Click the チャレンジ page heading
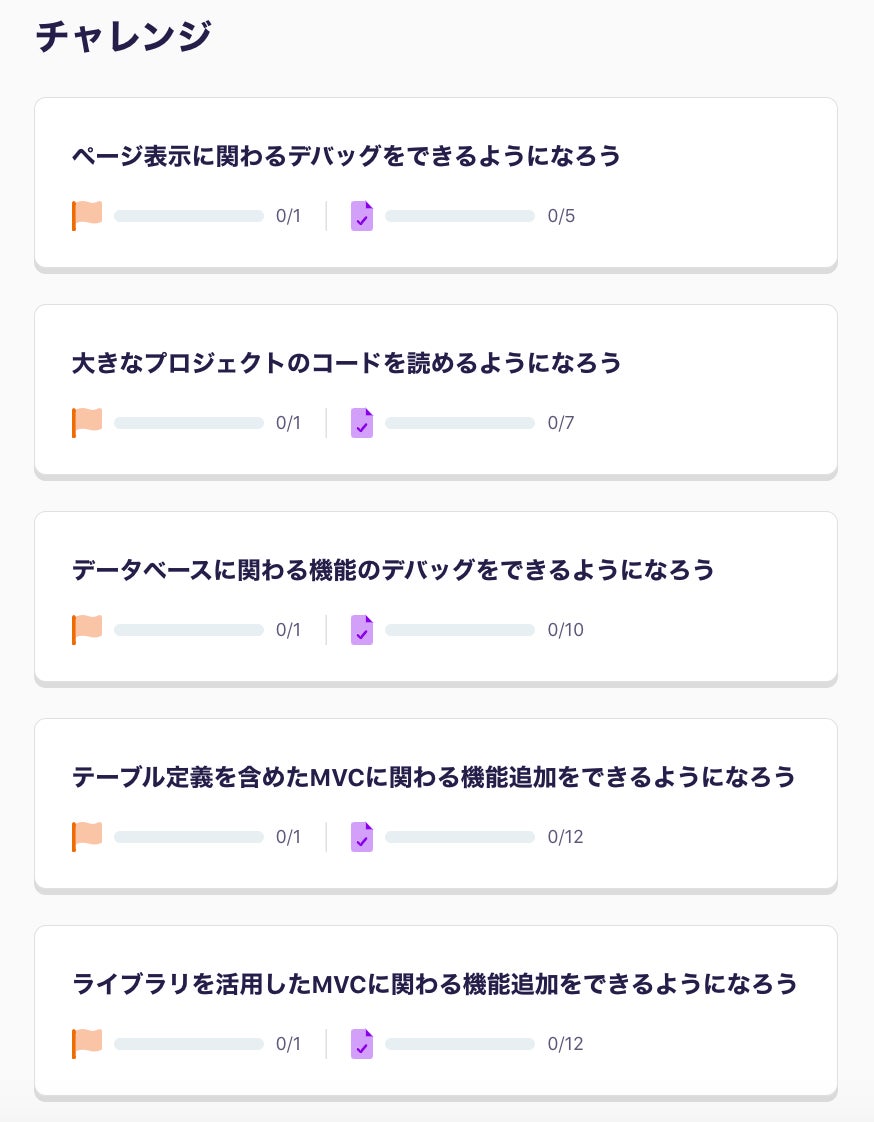Screen dimensions: 874x1122 pyautogui.click(x=124, y=37)
